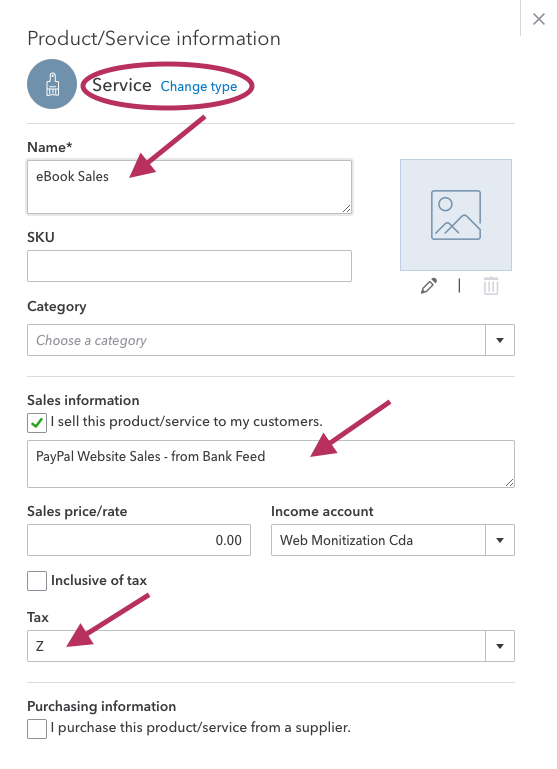Image resolution: width=557 pixels, height=769 pixels.
Task: Click the empty SKU input field
Action: click(189, 266)
